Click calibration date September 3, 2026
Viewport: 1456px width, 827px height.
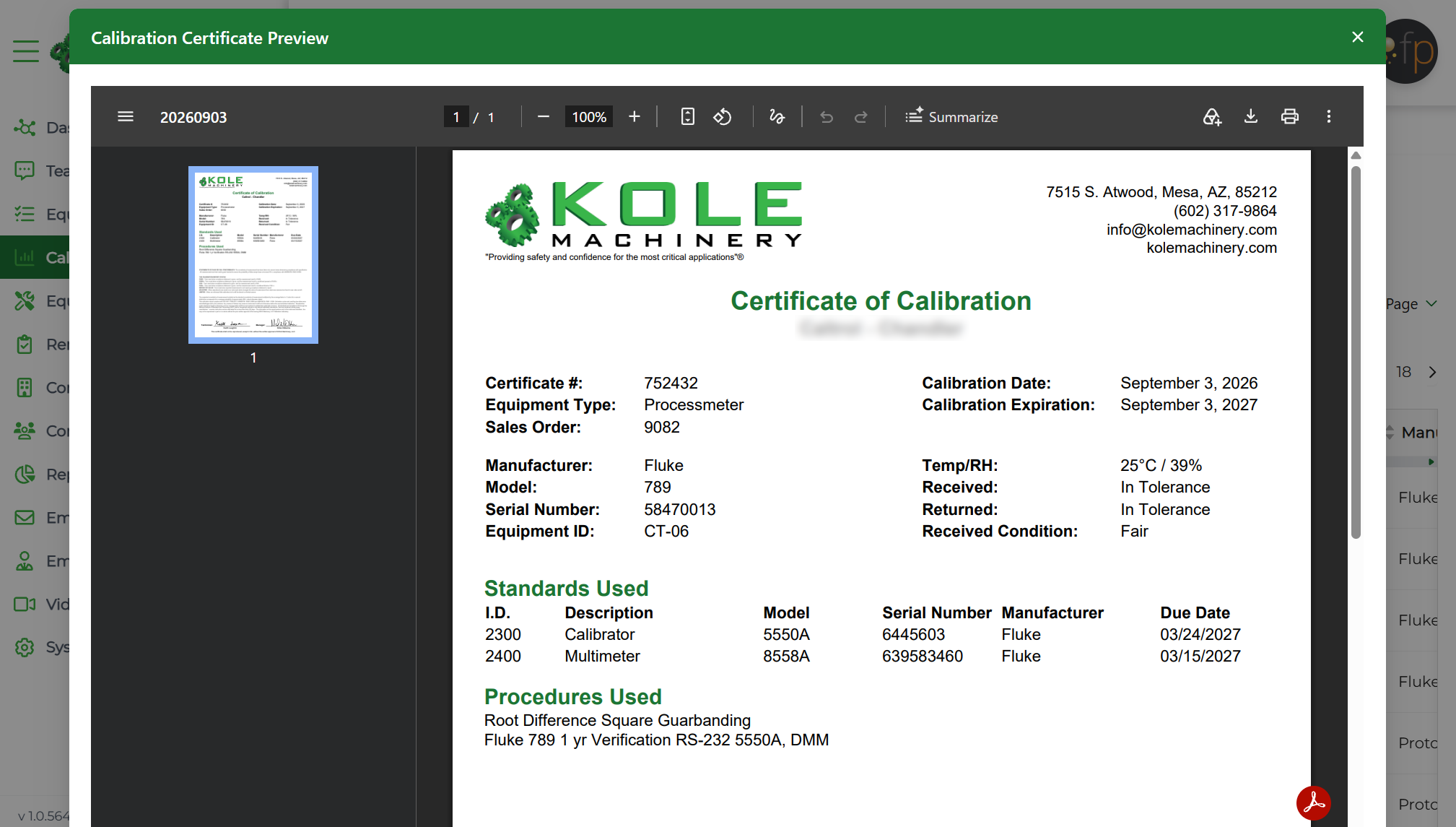click(1189, 384)
